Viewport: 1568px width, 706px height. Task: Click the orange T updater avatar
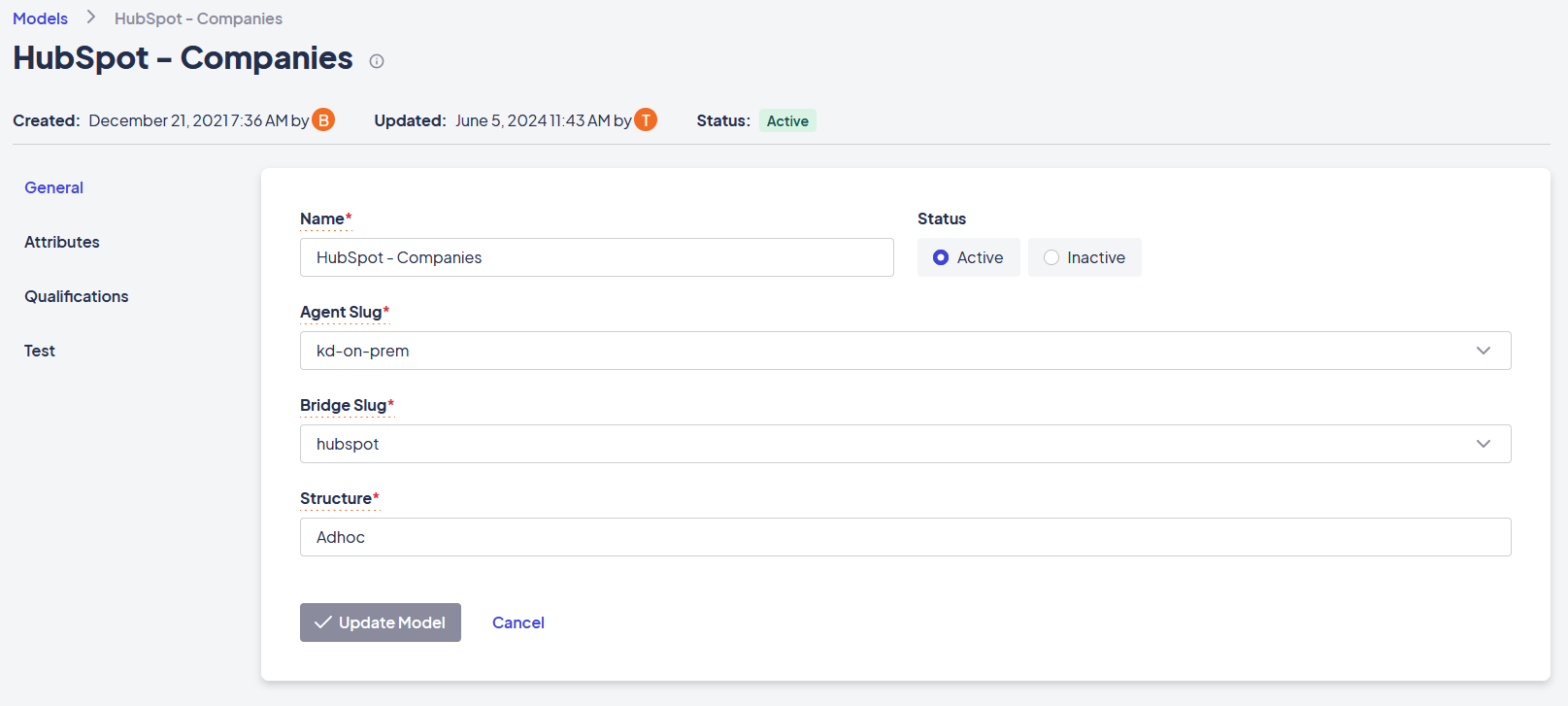click(x=646, y=119)
